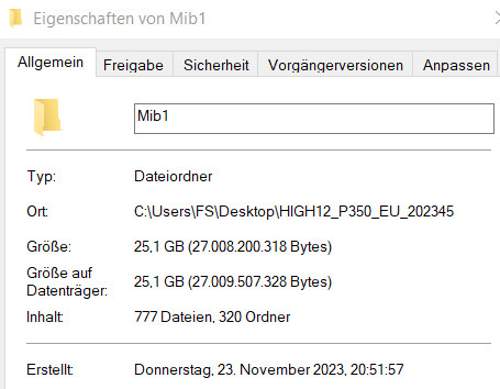Click the Erstellt label
The image size is (500, 389).
(50, 370)
